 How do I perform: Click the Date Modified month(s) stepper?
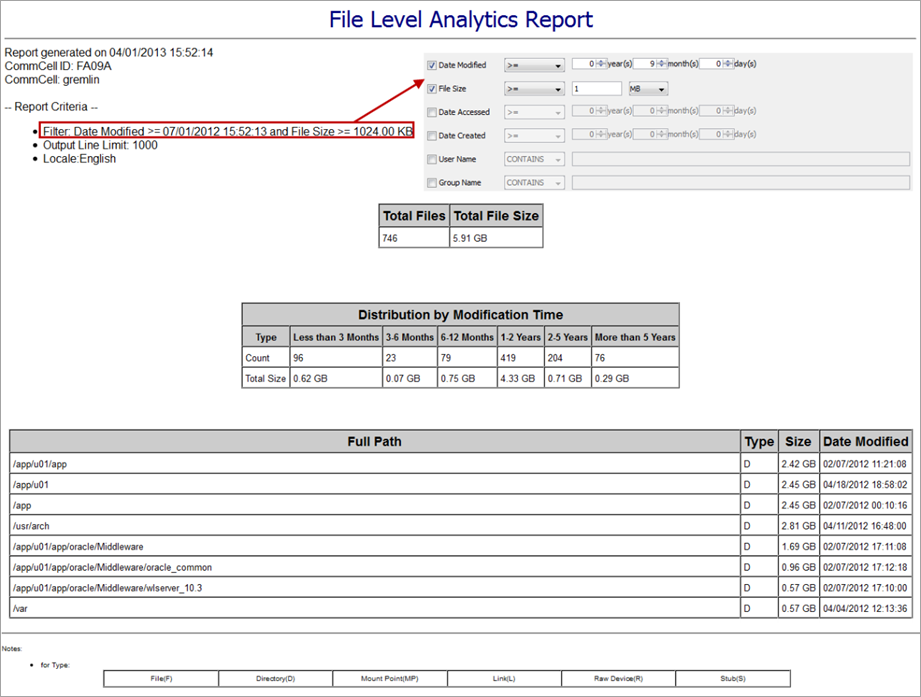pos(659,65)
